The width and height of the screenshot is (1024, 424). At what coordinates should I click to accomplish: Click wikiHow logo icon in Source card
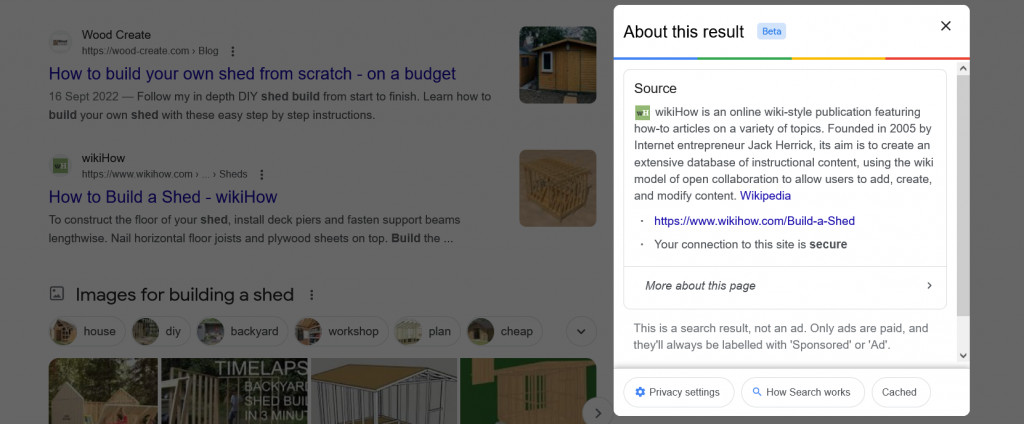pyautogui.click(x=642, y=112)
